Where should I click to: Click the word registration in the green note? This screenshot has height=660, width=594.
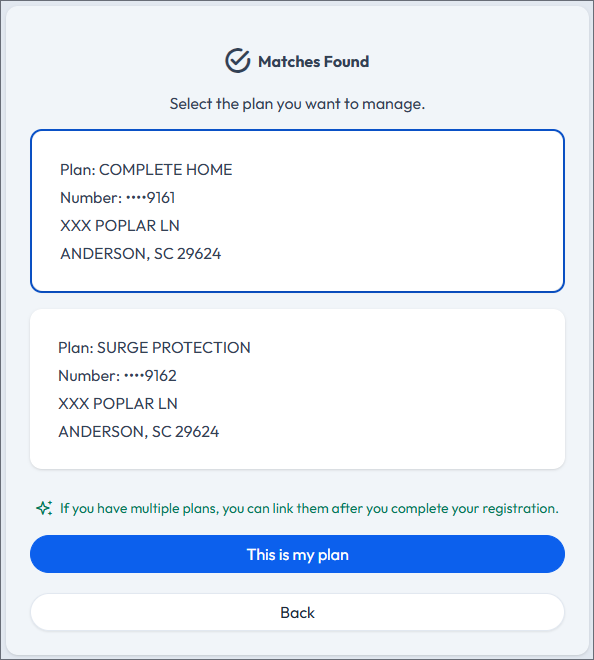point(520,508)
